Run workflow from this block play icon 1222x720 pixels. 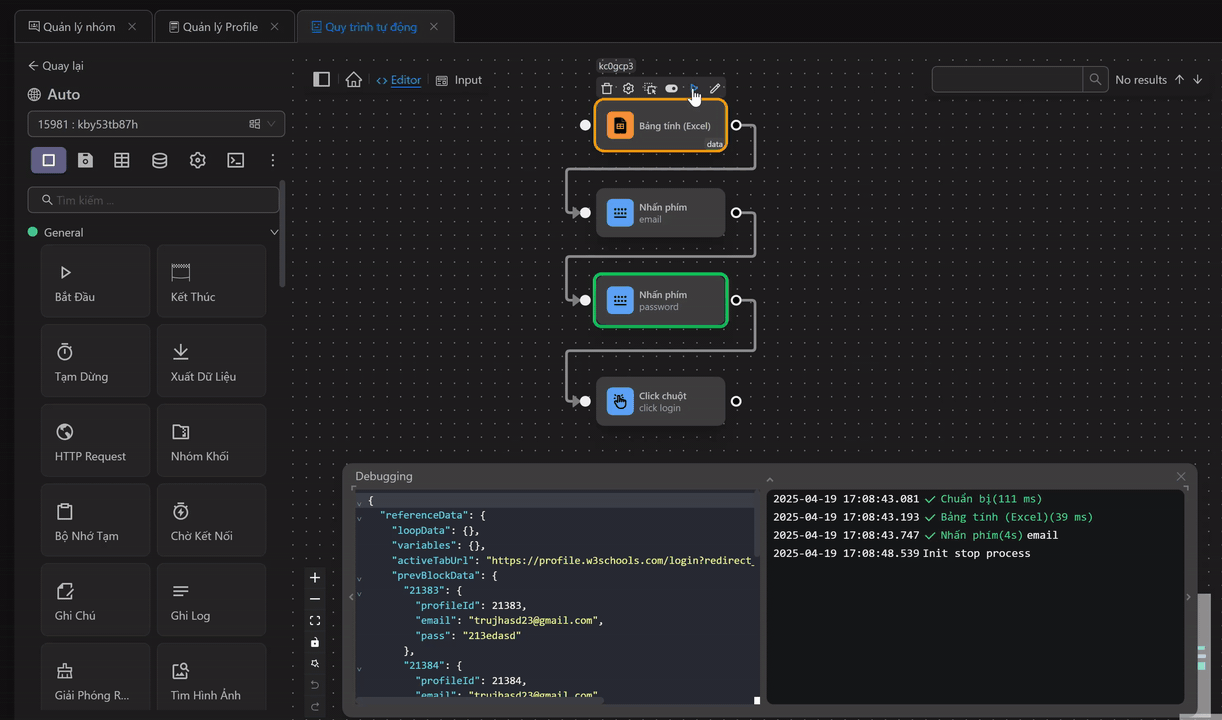tap(694, 89)
